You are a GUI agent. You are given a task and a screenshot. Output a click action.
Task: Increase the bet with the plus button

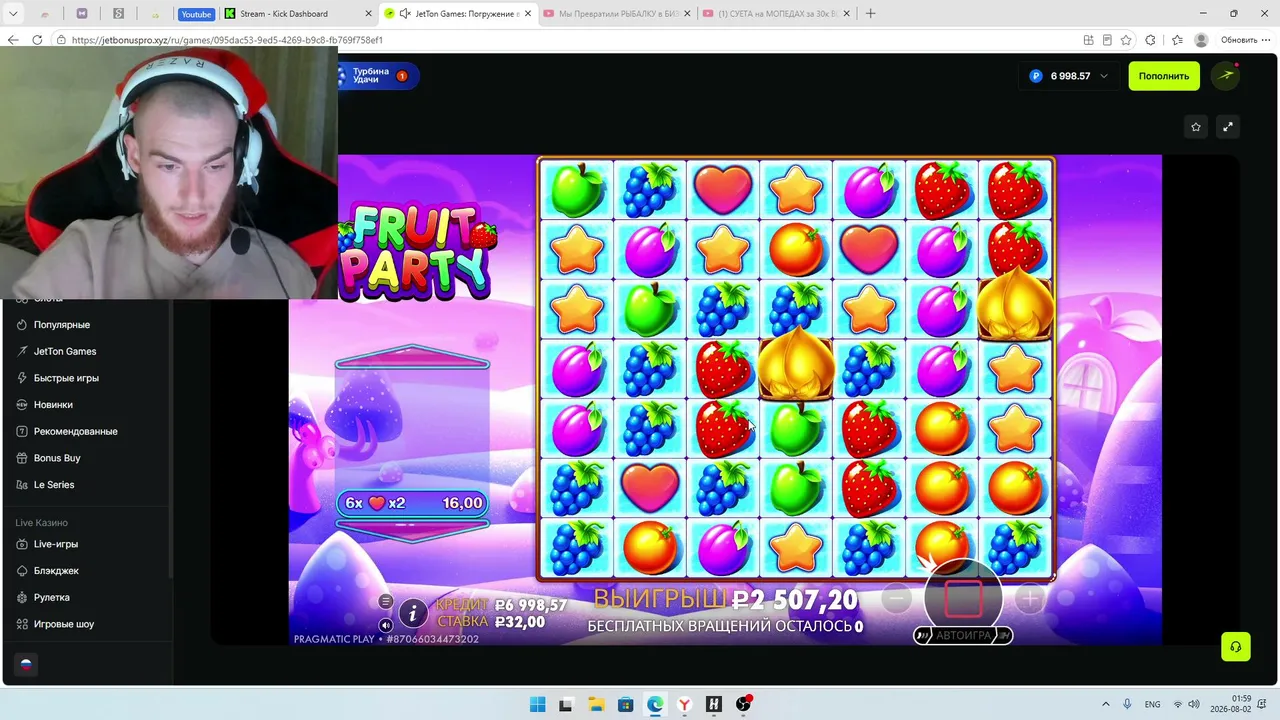point(1029,599)
